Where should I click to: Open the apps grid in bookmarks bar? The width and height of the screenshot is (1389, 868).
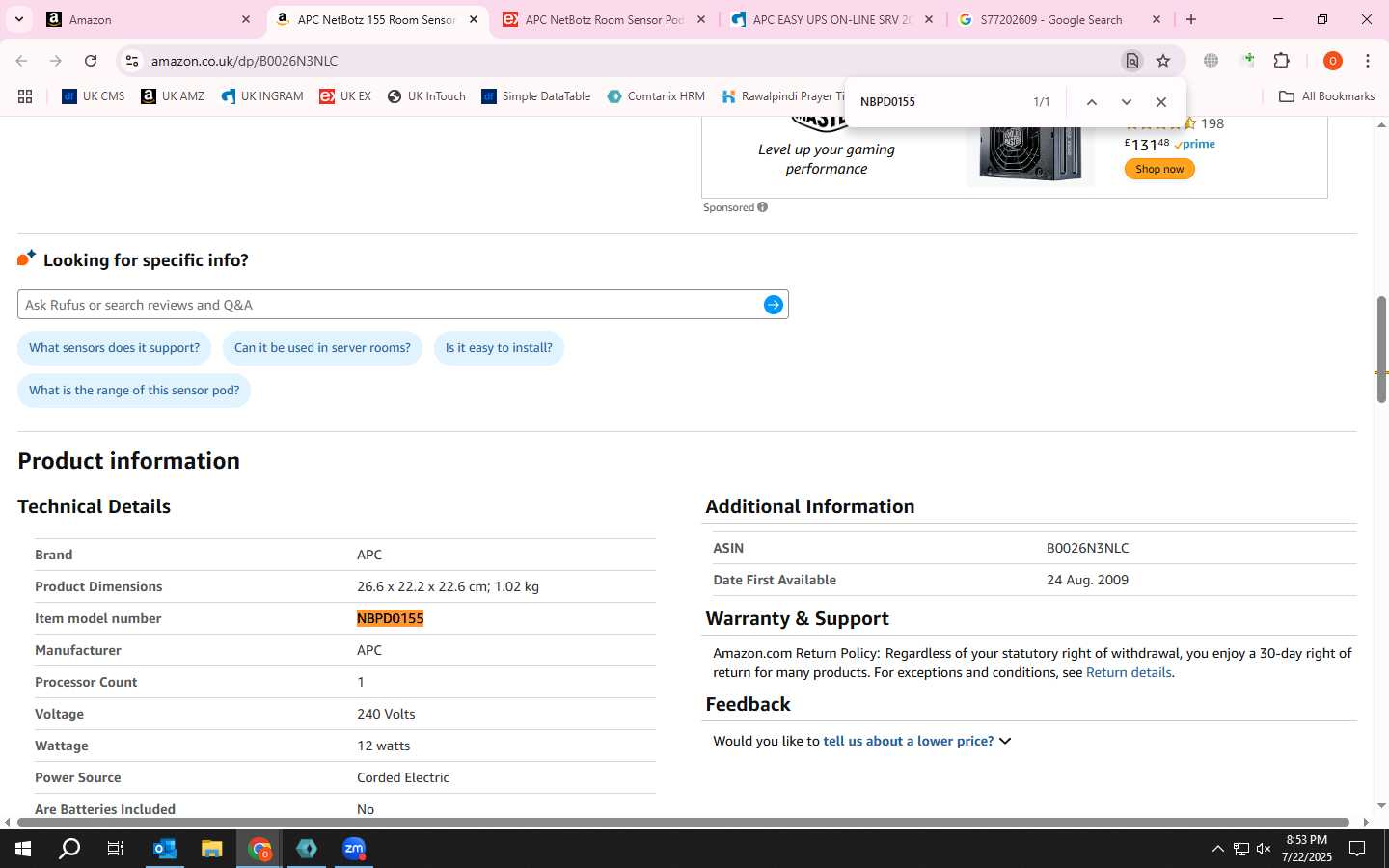25,96
